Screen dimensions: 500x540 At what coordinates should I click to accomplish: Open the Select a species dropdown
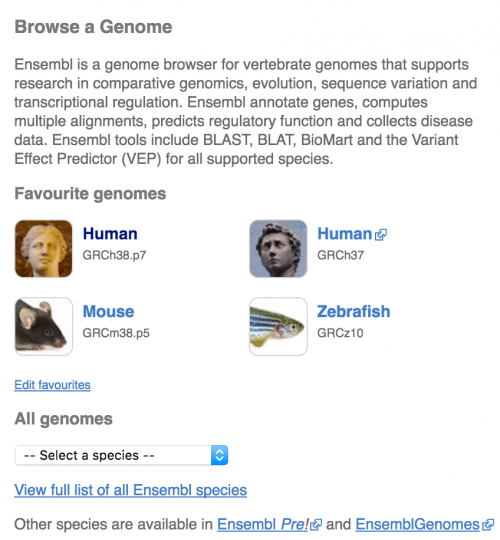(121, 455)
